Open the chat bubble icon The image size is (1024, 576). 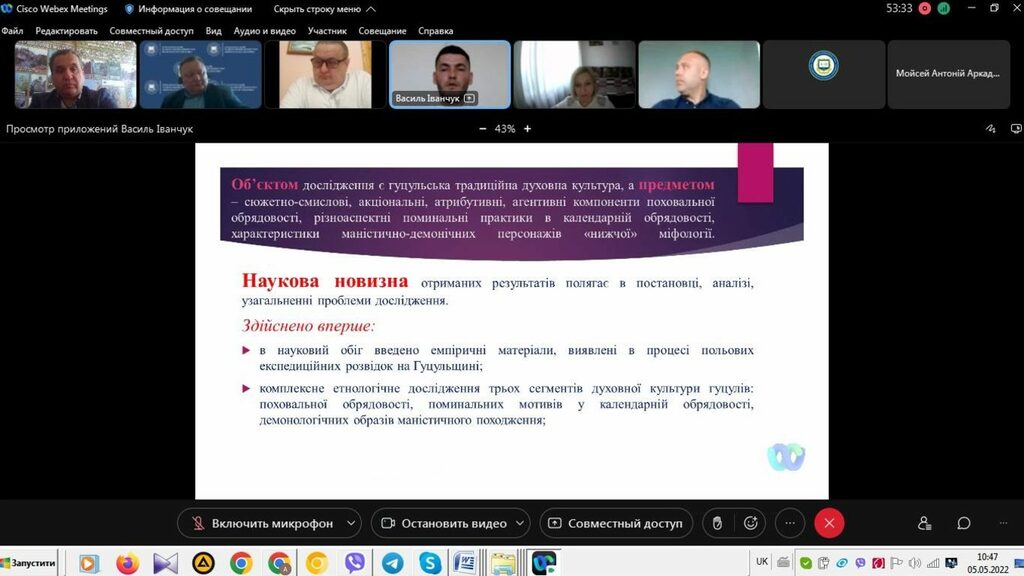[x=963, y=523]
